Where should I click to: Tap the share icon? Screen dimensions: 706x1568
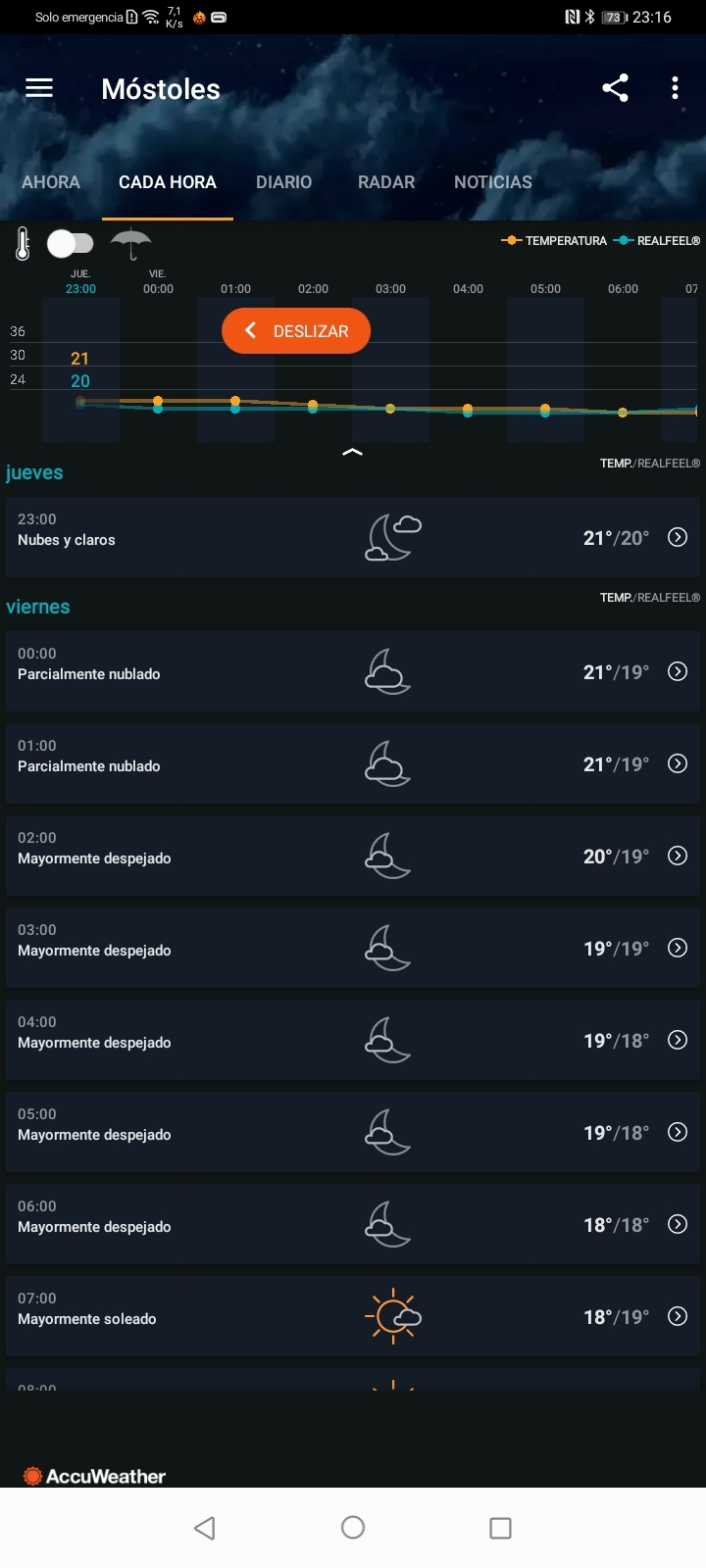615,88
